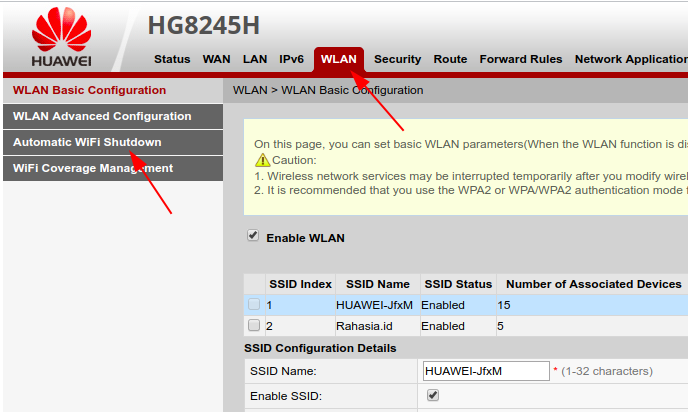The image size is (688, 412).
Task: Open the Status tab
Action: [x=172, y=59]
